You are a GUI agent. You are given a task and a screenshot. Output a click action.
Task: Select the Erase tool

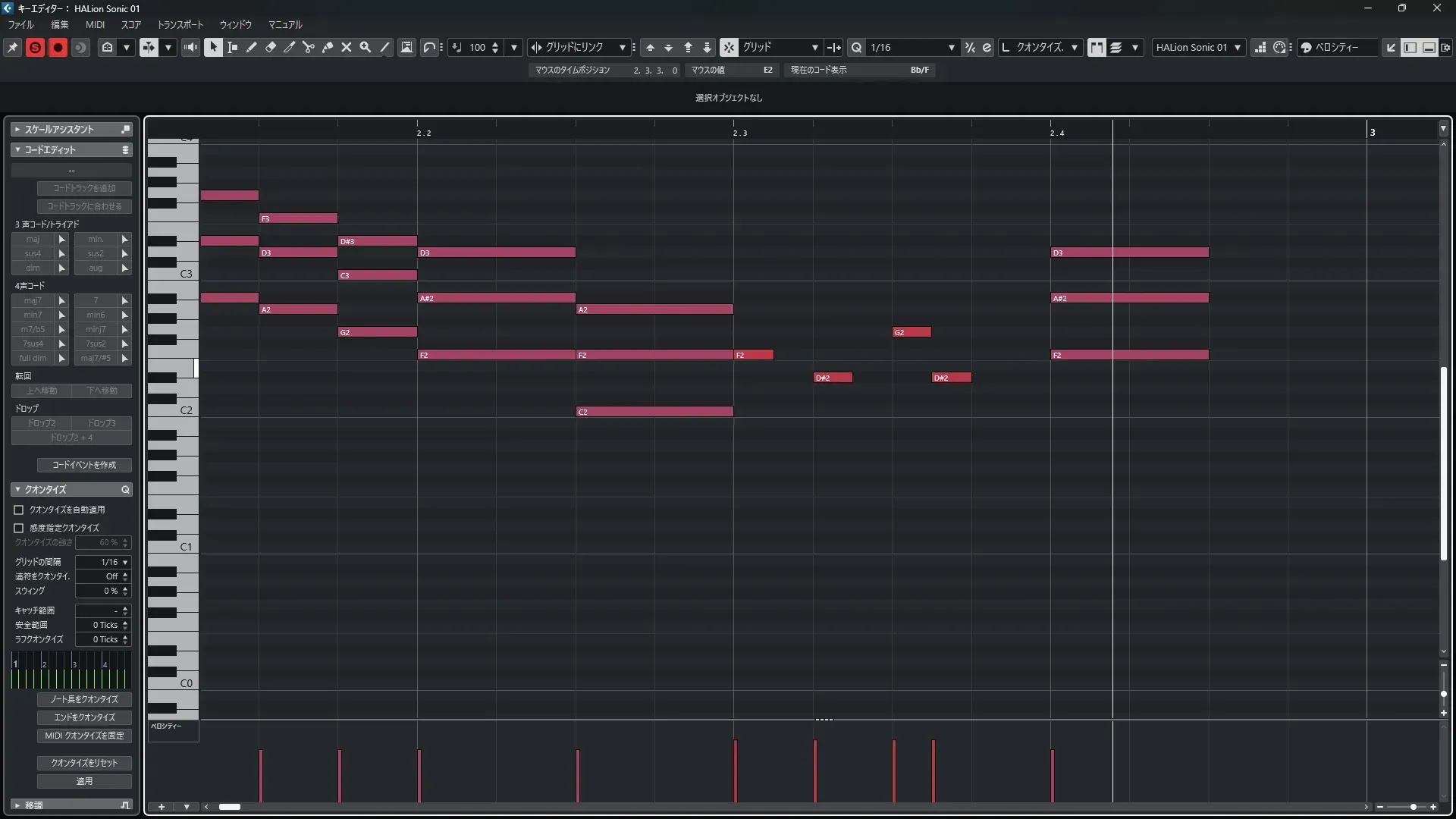(x=270, y=47)
